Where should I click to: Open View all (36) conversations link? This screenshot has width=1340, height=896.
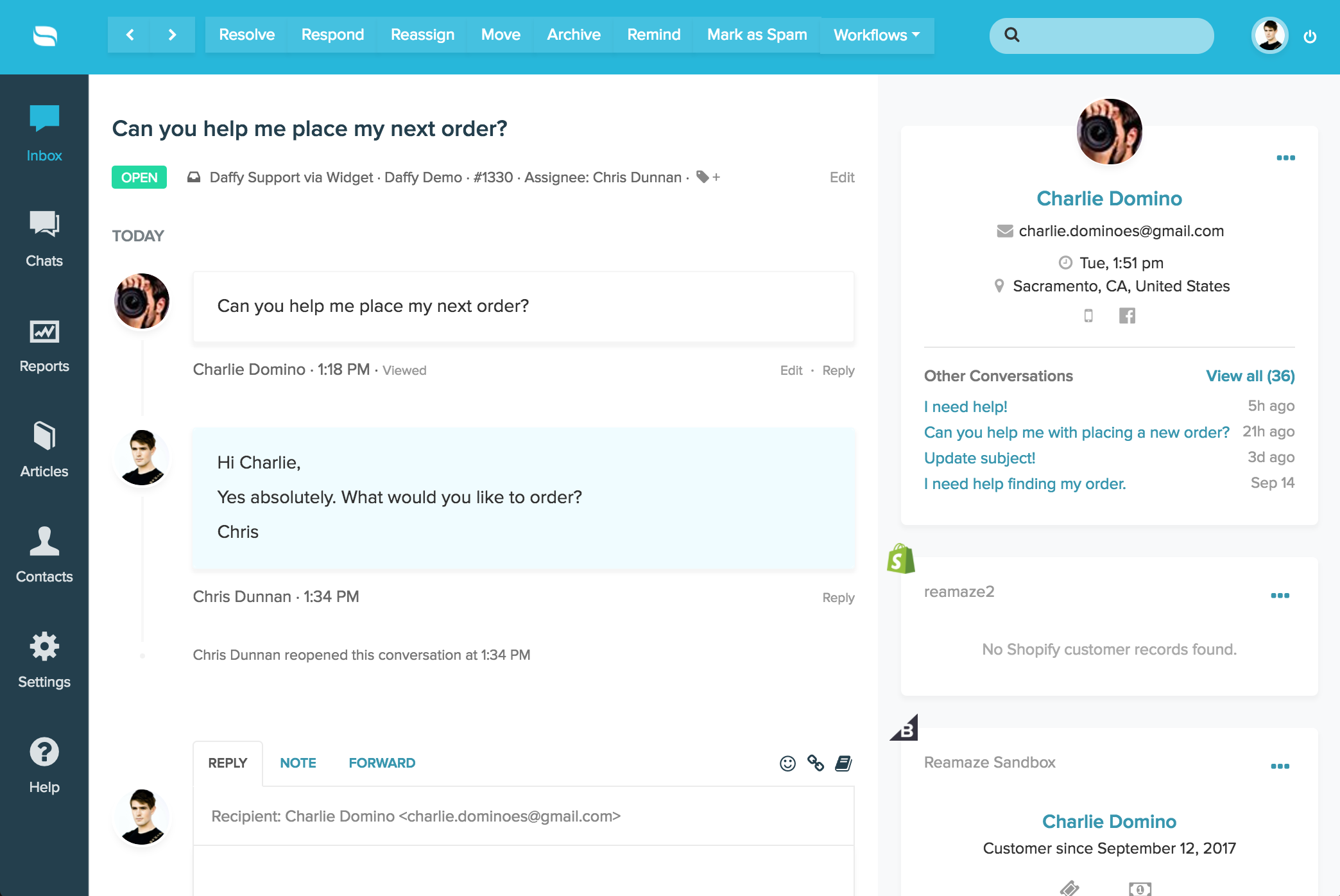[x=1250, y=376]
